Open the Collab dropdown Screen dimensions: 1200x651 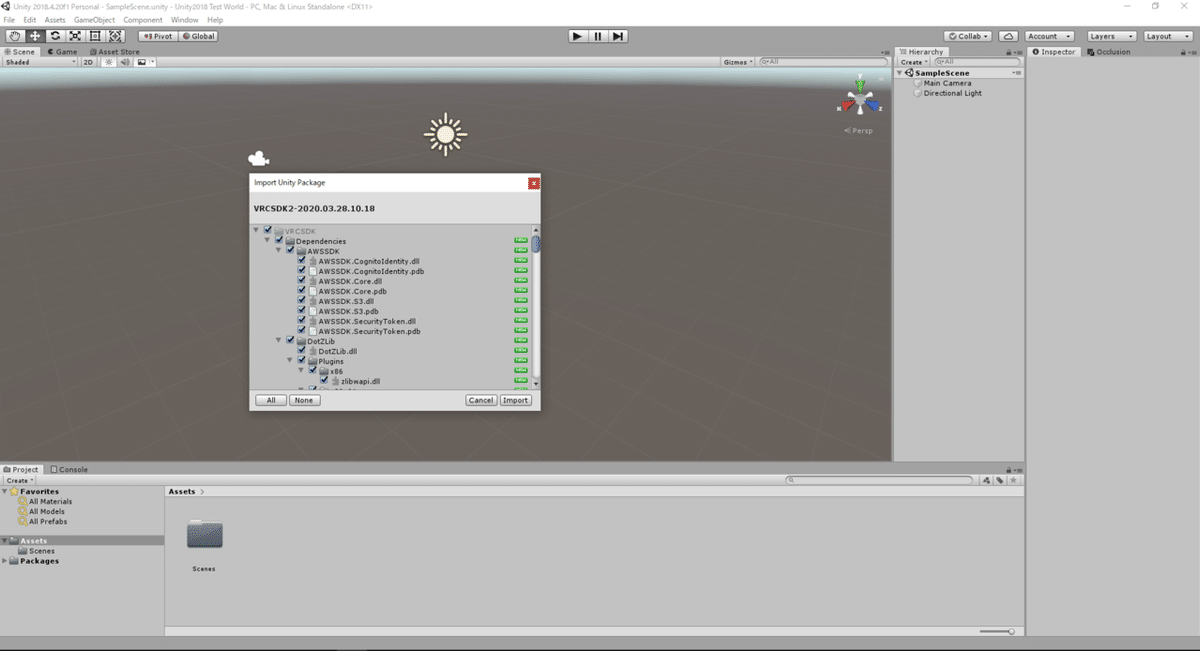click(968, 36)
